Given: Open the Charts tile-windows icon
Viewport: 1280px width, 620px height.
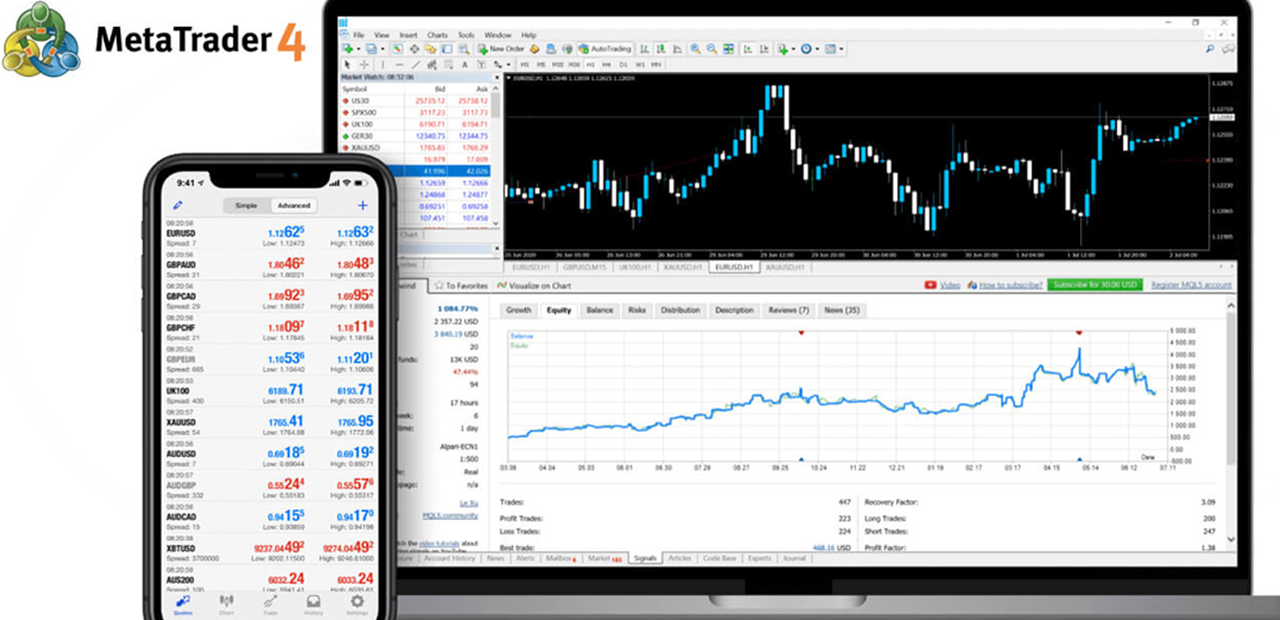Looking at the screenshot, I should click(728, 48).
